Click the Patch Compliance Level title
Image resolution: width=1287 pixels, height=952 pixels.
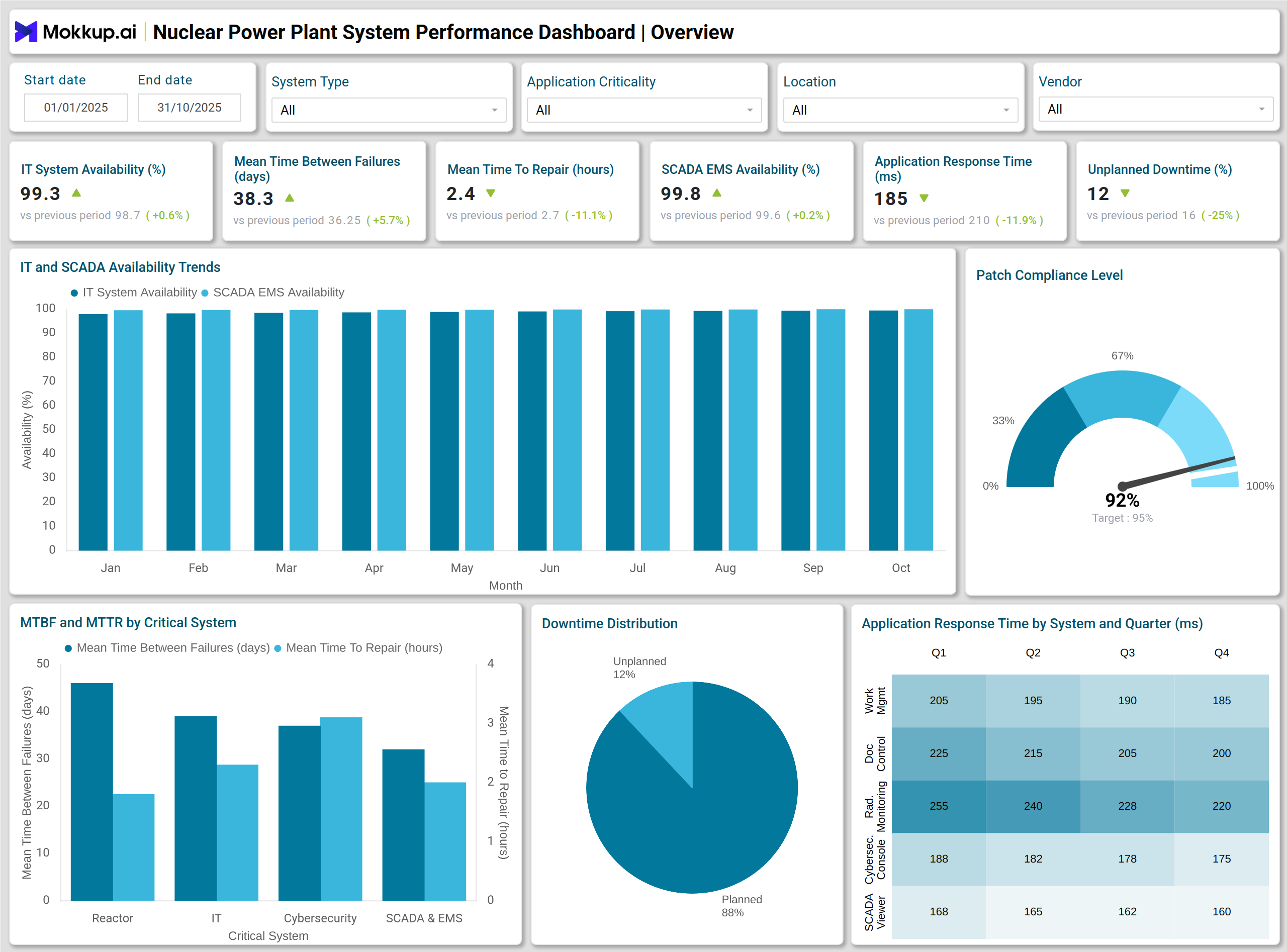coord(1050,275)
